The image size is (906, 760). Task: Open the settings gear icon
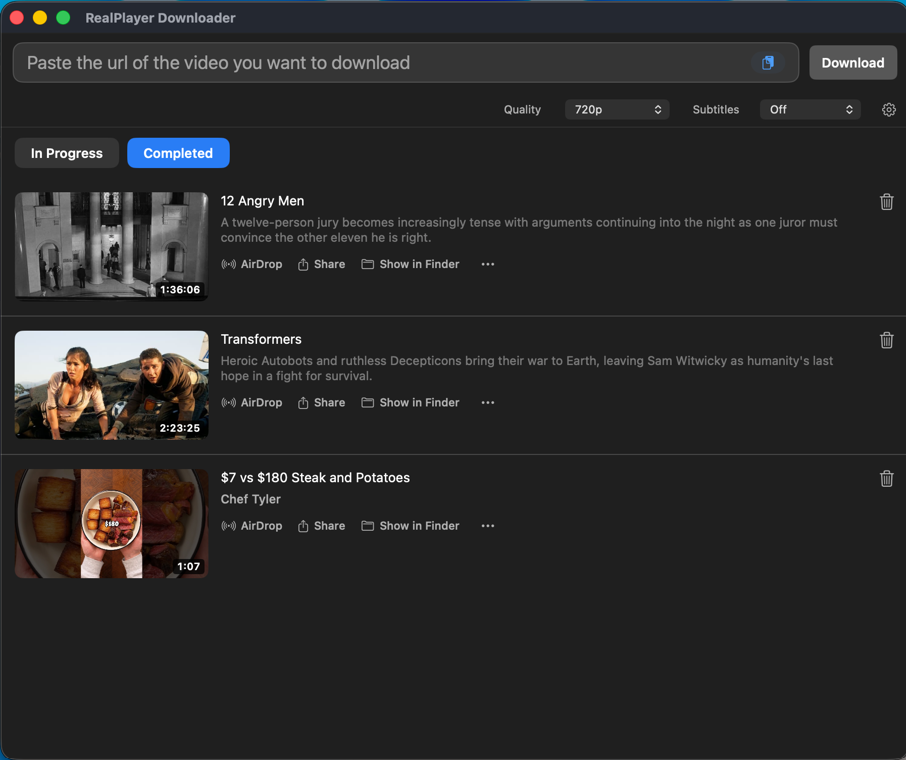[889, 109]
